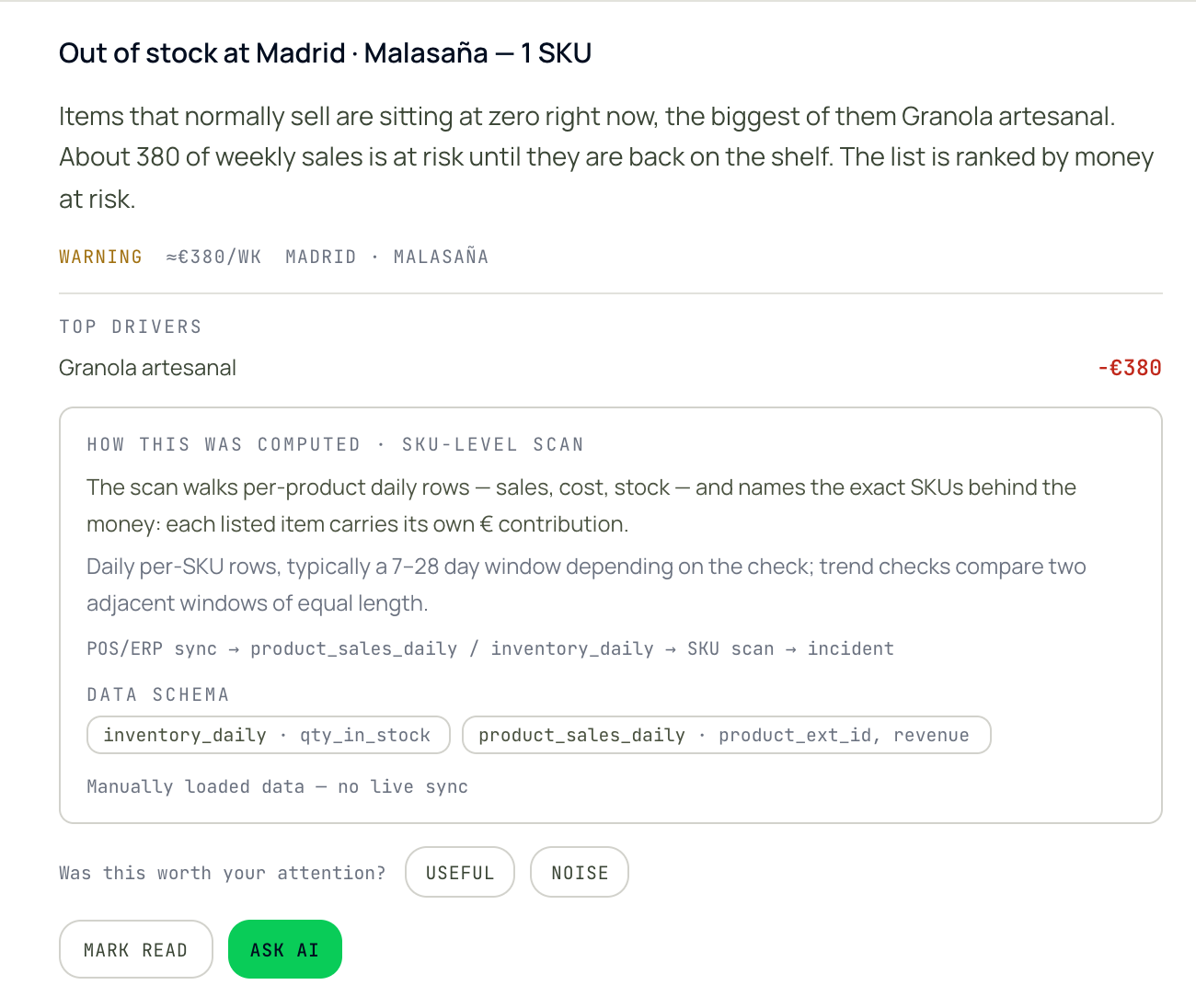This screenshot has height=1008, width=1196.
Task: Click the -€380 amount in red
Action: (x=1130, y=368)
